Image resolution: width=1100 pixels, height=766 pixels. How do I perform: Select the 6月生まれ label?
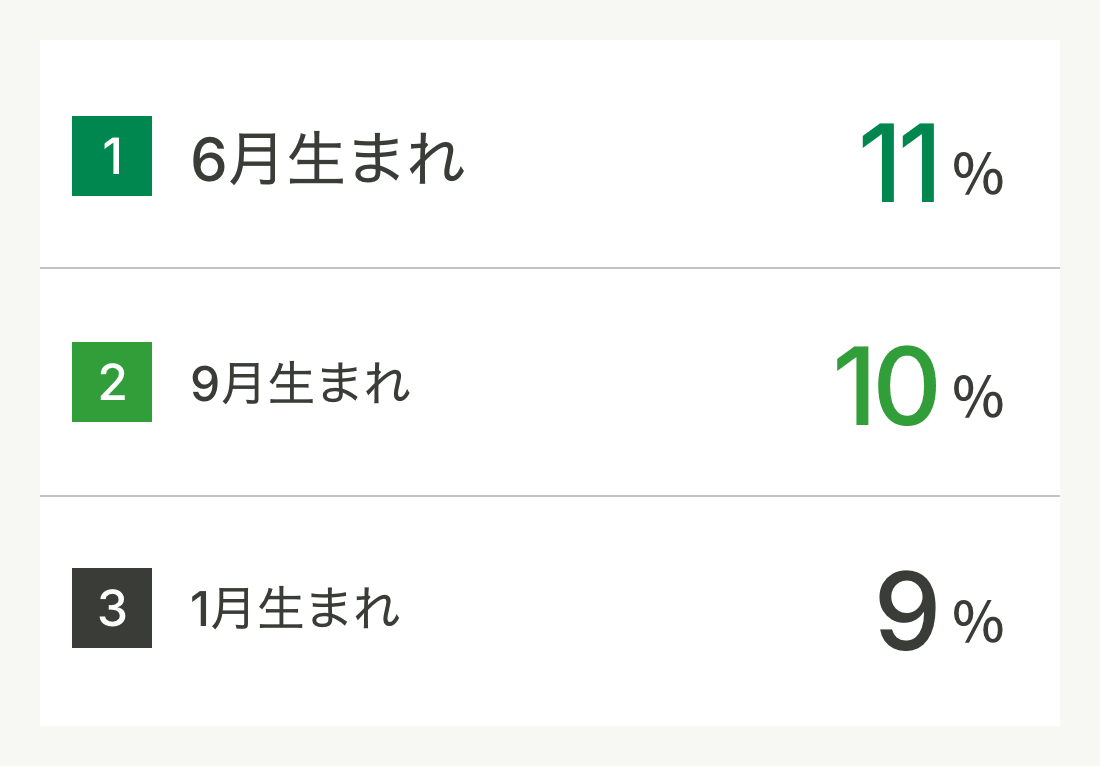[x=328, y=159]
